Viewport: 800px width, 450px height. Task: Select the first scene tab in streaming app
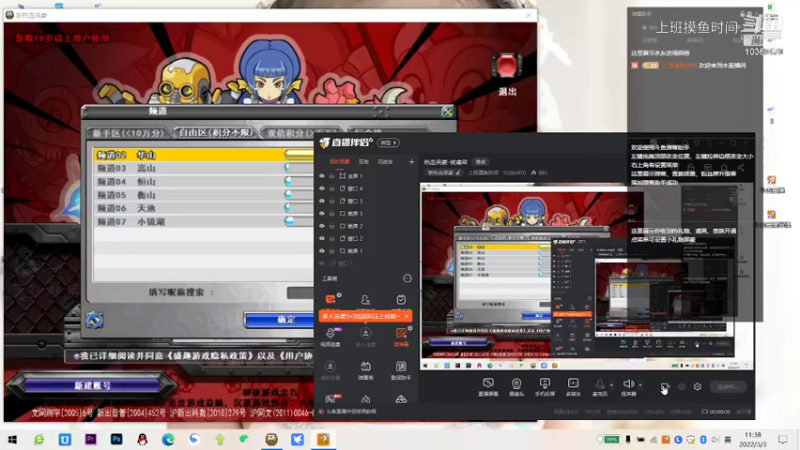click(339, 162)
